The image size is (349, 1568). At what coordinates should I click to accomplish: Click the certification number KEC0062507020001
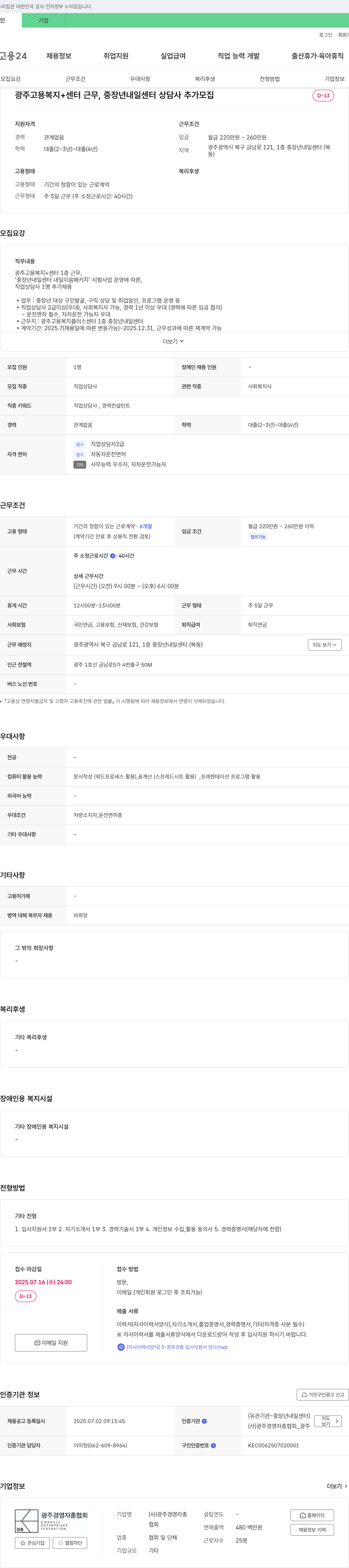point(273,1446)
